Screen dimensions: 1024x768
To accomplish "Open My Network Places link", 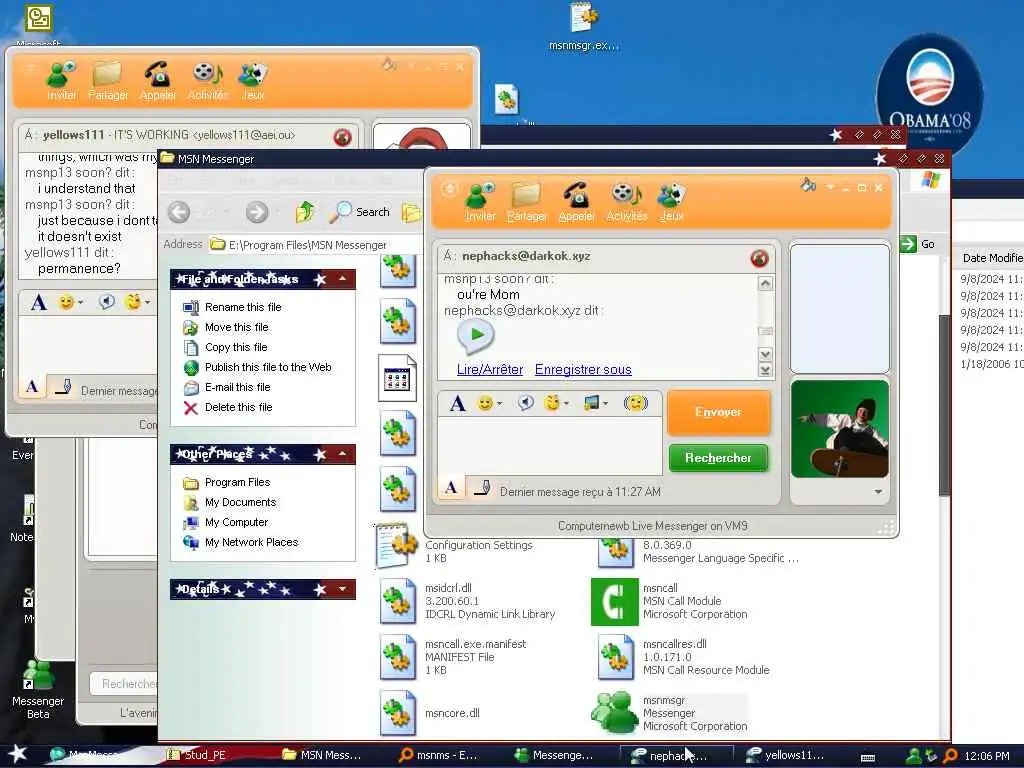I will 251,543.
